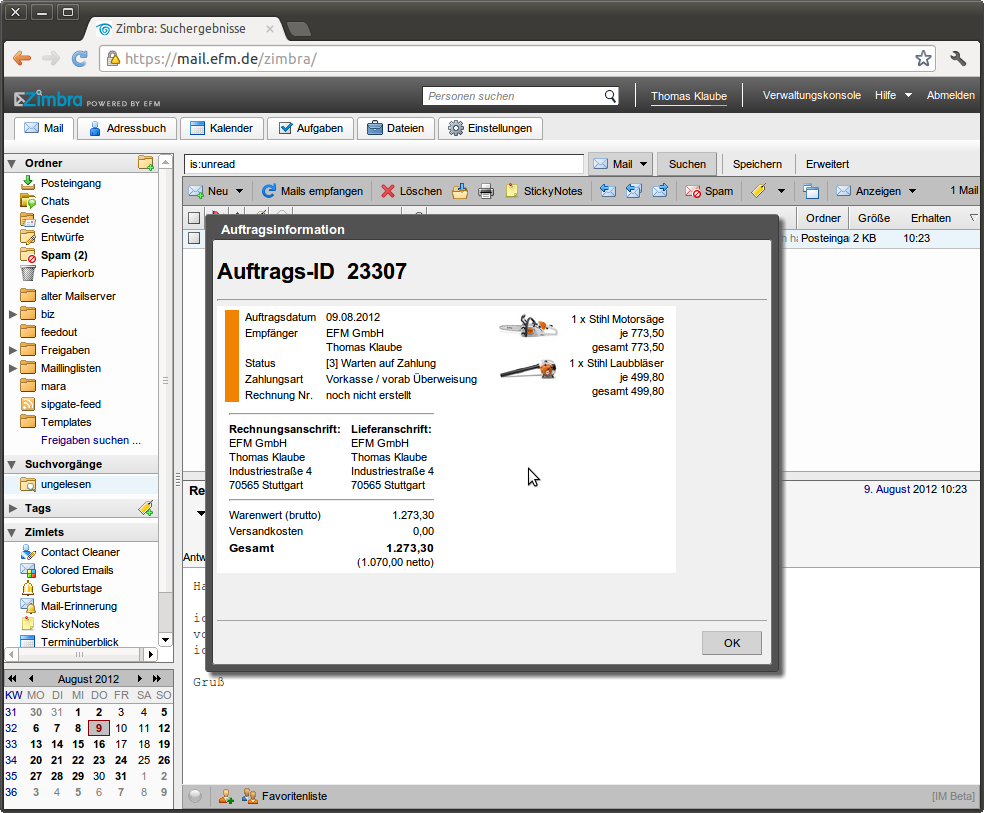Viewport: 984px width, 813px height.
Task: Click the reply icon in mail toolbar
Action: (607, 191)
